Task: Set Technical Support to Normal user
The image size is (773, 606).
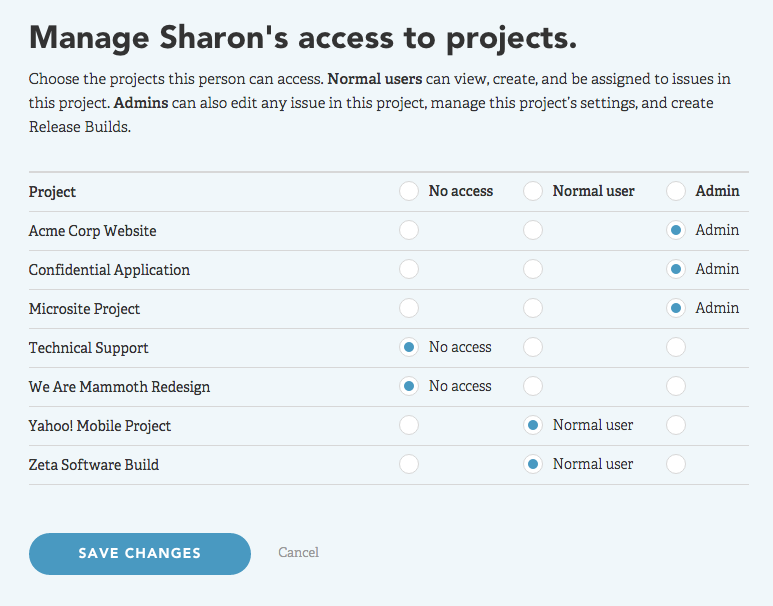Action: point(533,347)
